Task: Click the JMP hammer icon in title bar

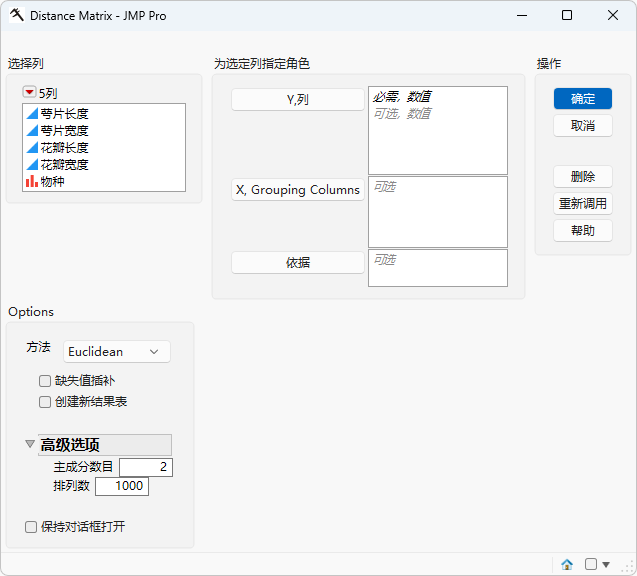Action: point(17,15)
